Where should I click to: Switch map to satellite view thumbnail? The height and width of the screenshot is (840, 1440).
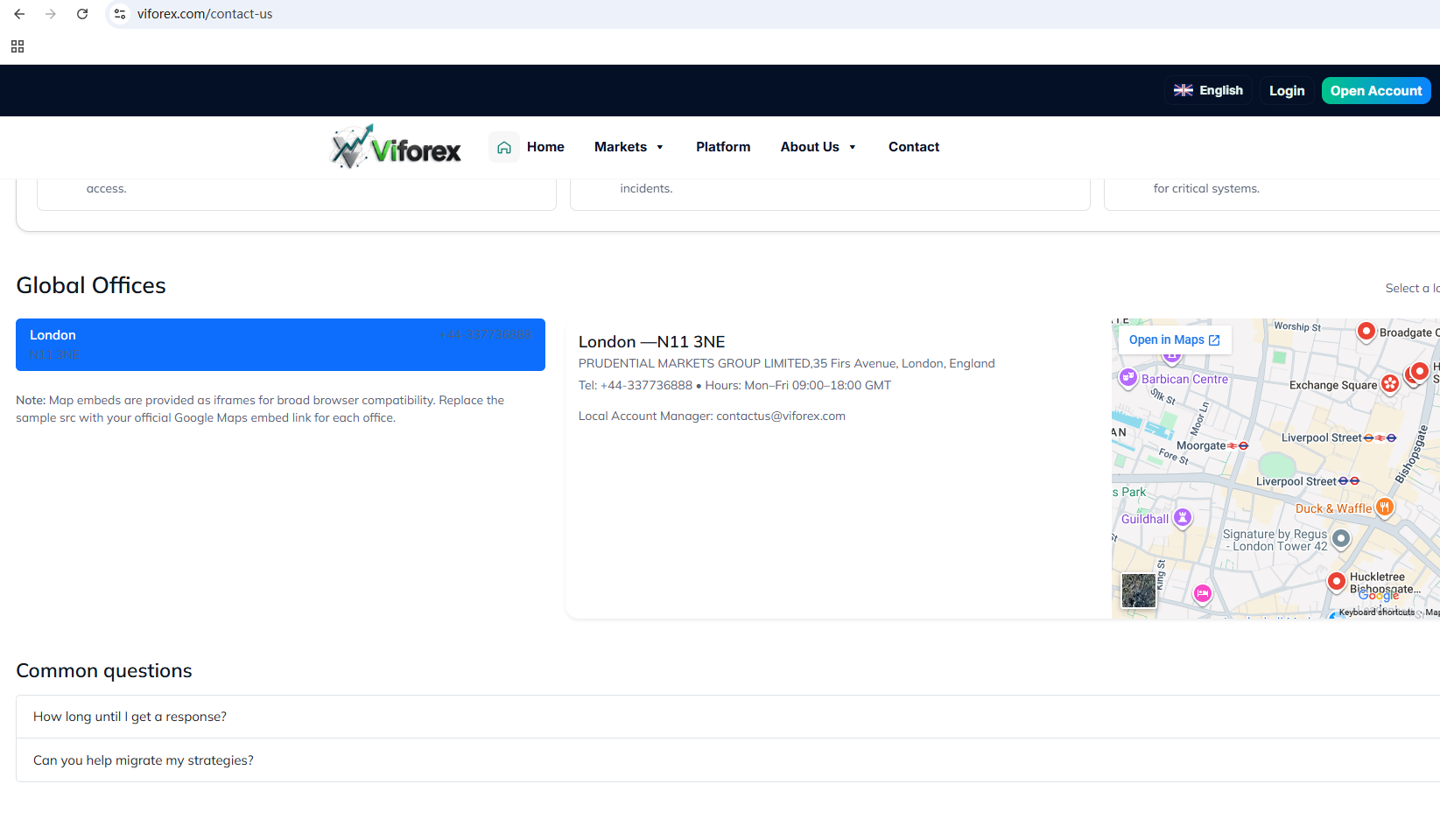pos(1139,591)
